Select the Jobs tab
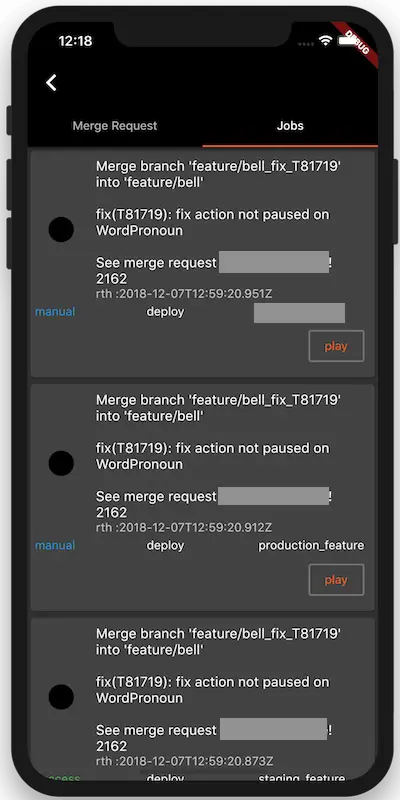The height and width of the screenshot is (800, 400). coord(290,126)
